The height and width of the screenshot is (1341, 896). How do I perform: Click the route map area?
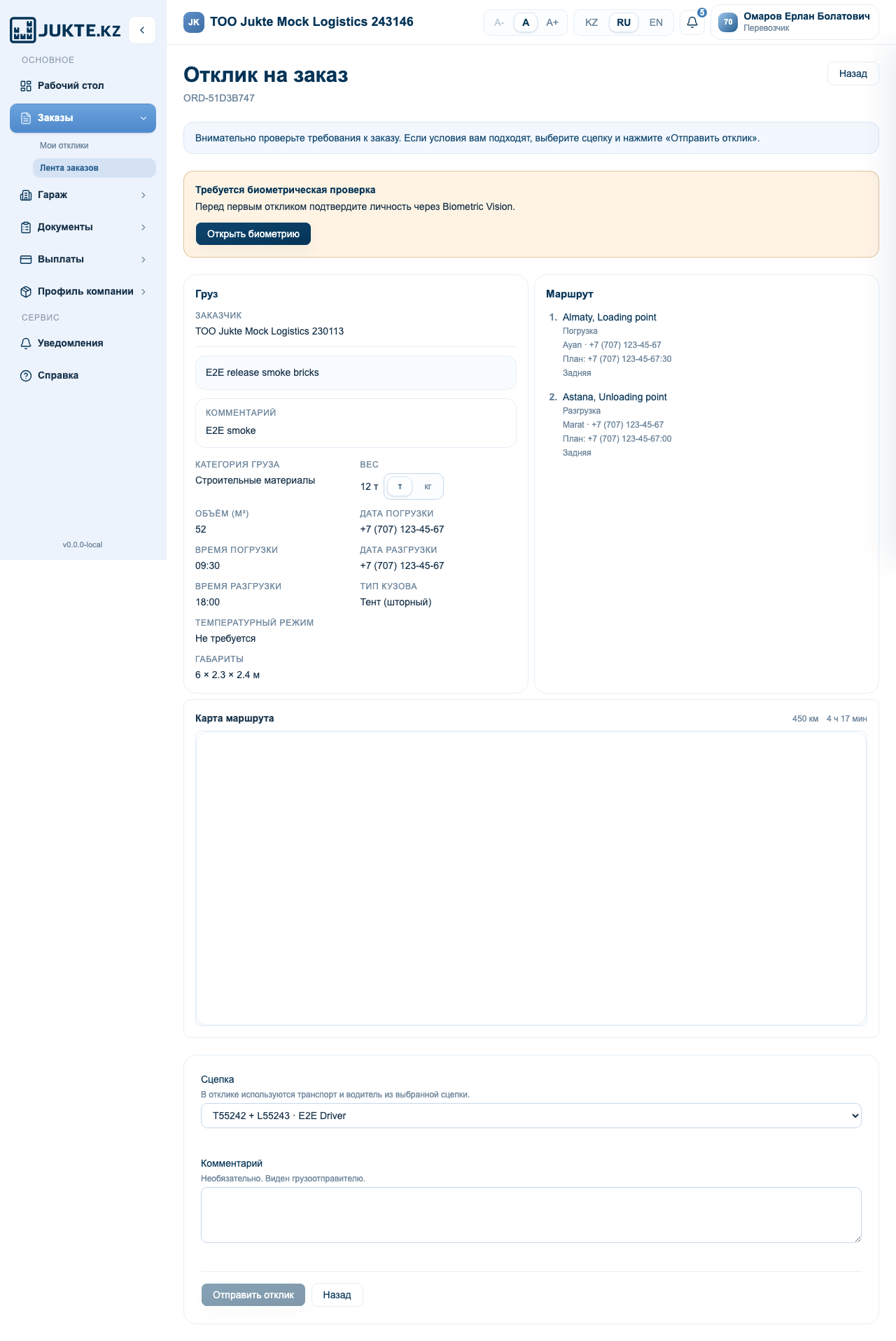pyautogui.click(x=531, y=878)
